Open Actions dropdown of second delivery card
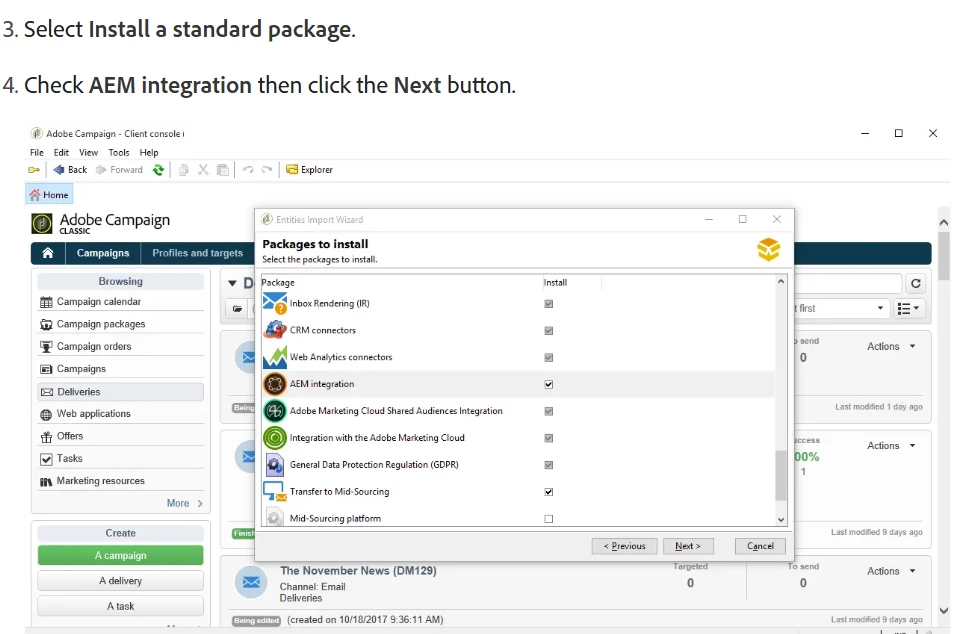This screenshot has width=959, height=634. pos(891,446)
